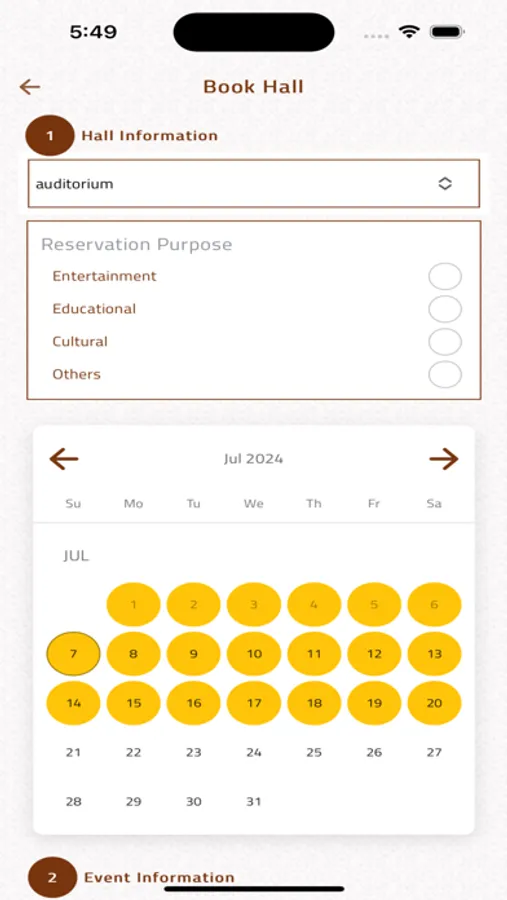507x900 pixels.
Task: Tap the step 2 circle badge
Action: tap(52, 878)
